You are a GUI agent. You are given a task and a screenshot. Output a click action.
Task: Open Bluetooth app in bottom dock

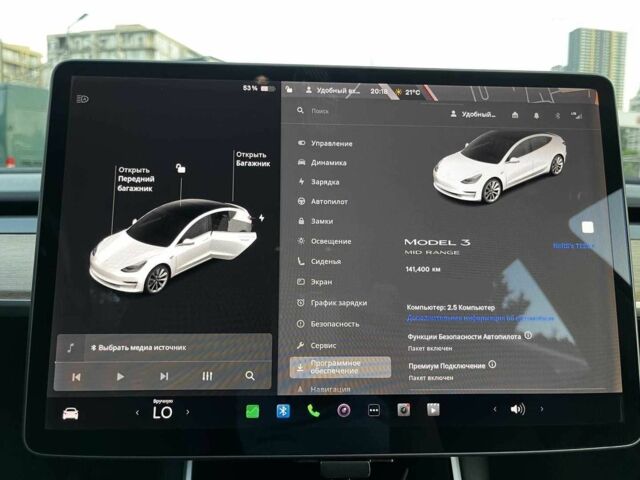(x=283, y=411)
